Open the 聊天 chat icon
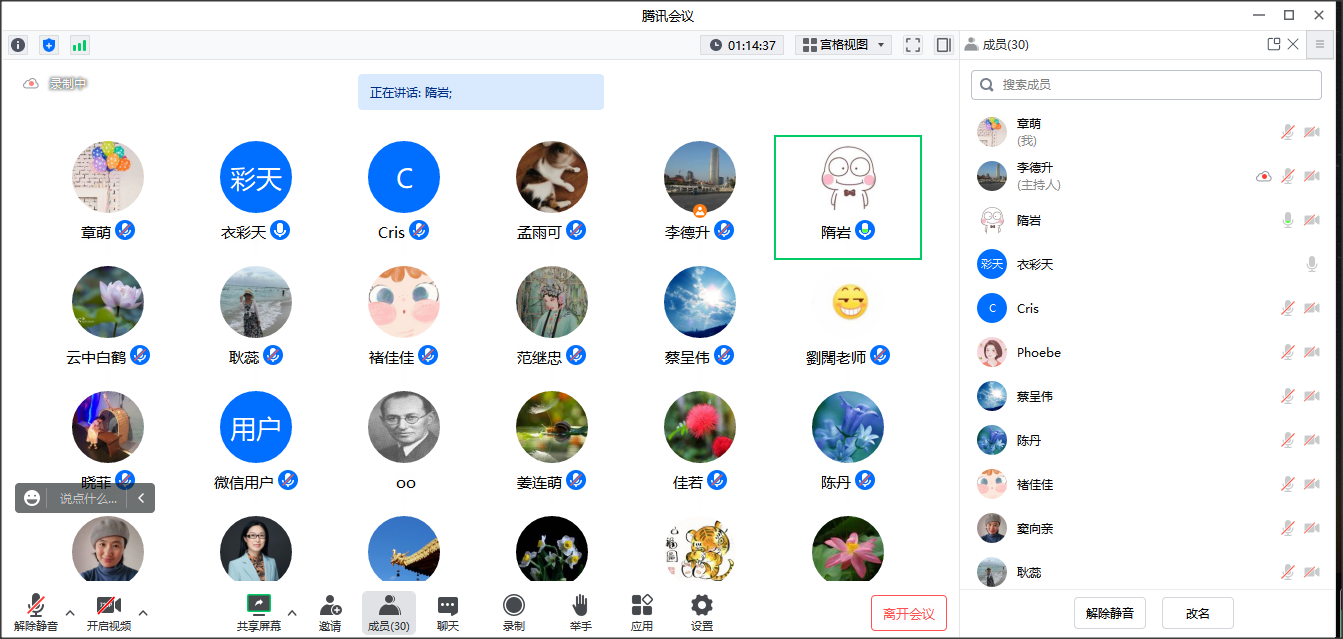Viewport: 1343px width, 639px height. tap(448, 612)
